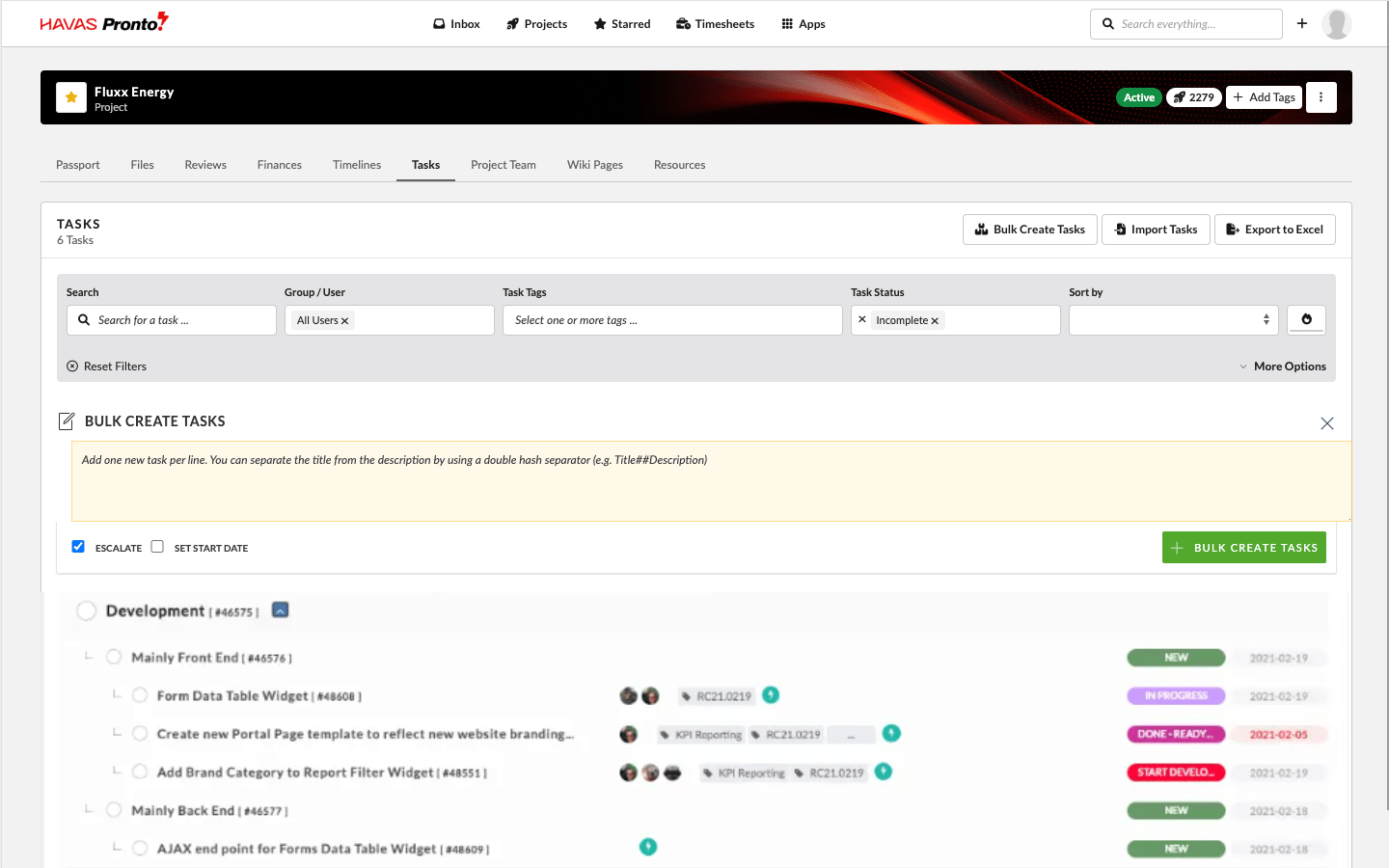Open the Sort by dropdown
1389x868 pixels.
tap(1173, 320)
